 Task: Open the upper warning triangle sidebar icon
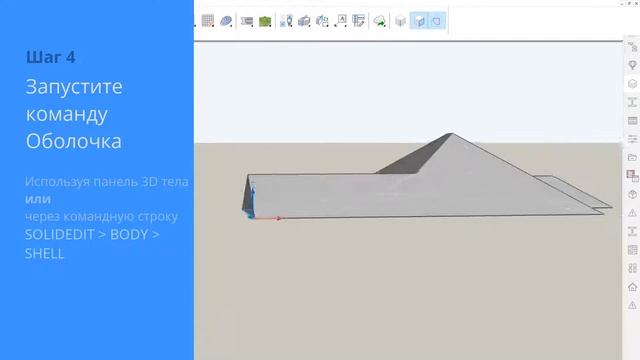point(632,213)
